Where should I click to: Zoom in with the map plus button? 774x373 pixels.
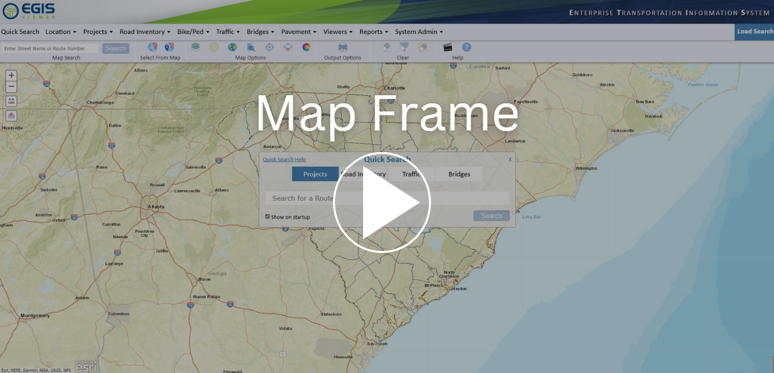click(x=11, y=75)
